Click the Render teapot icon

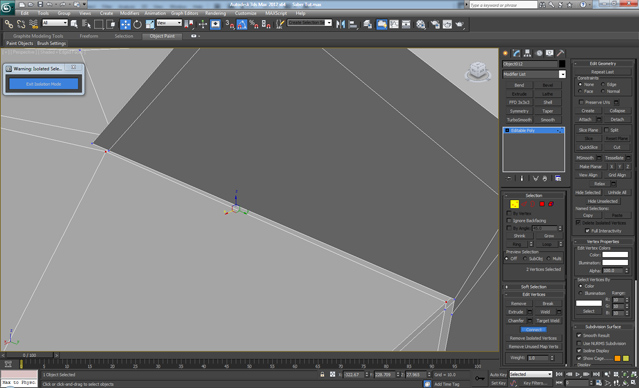(460, 24)
